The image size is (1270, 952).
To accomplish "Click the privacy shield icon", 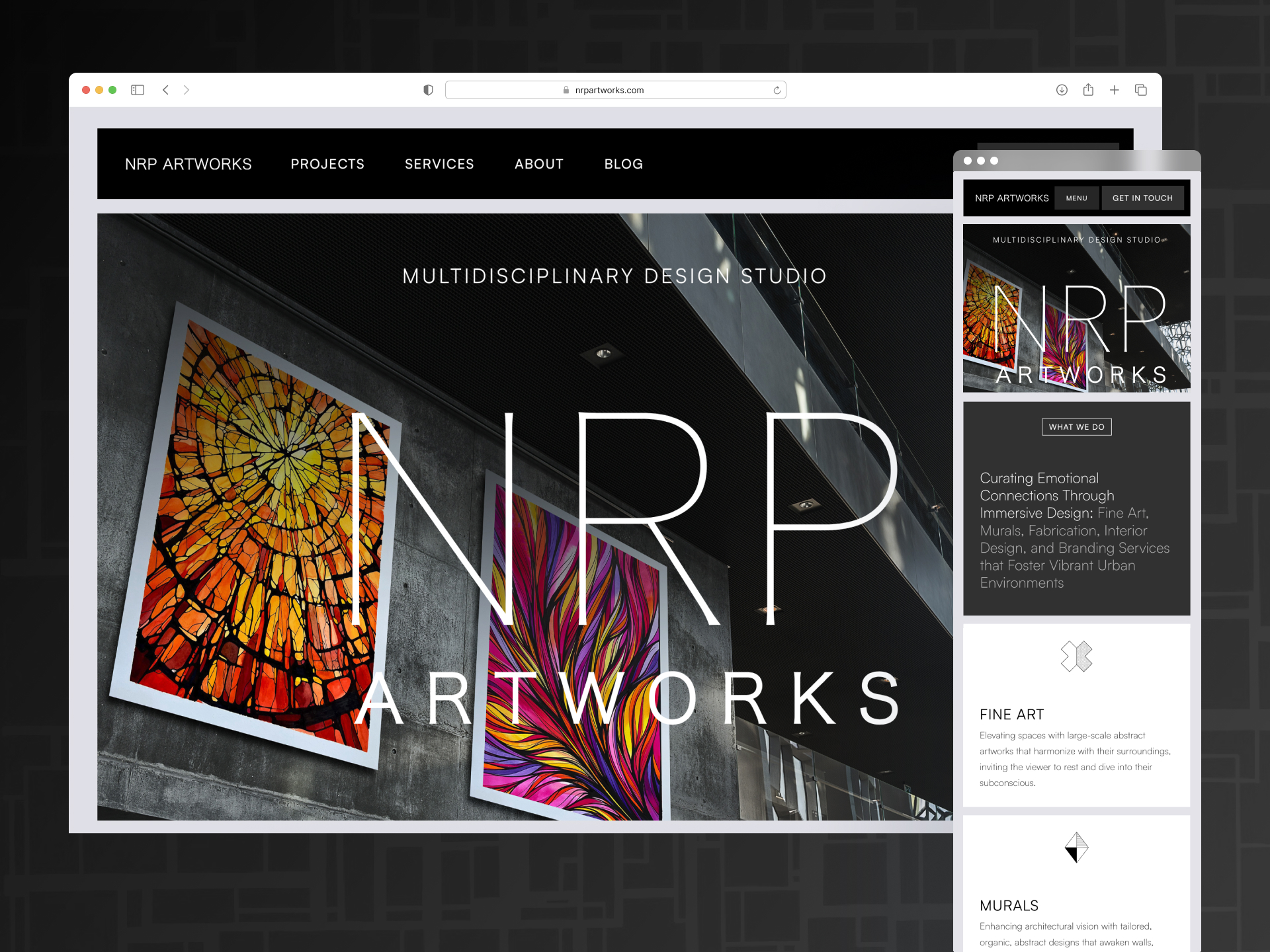I will coord(429,89).
